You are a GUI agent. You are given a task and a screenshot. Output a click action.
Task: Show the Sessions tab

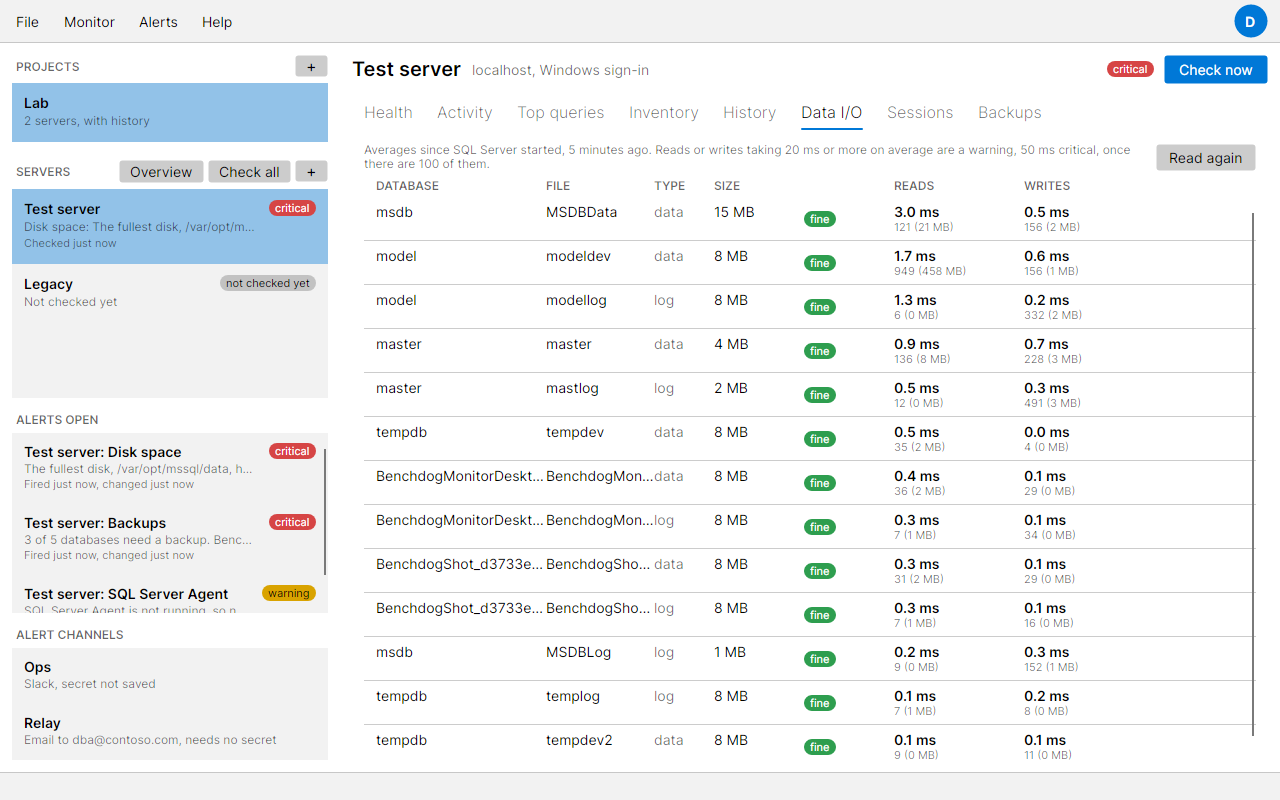pos(920,112)
